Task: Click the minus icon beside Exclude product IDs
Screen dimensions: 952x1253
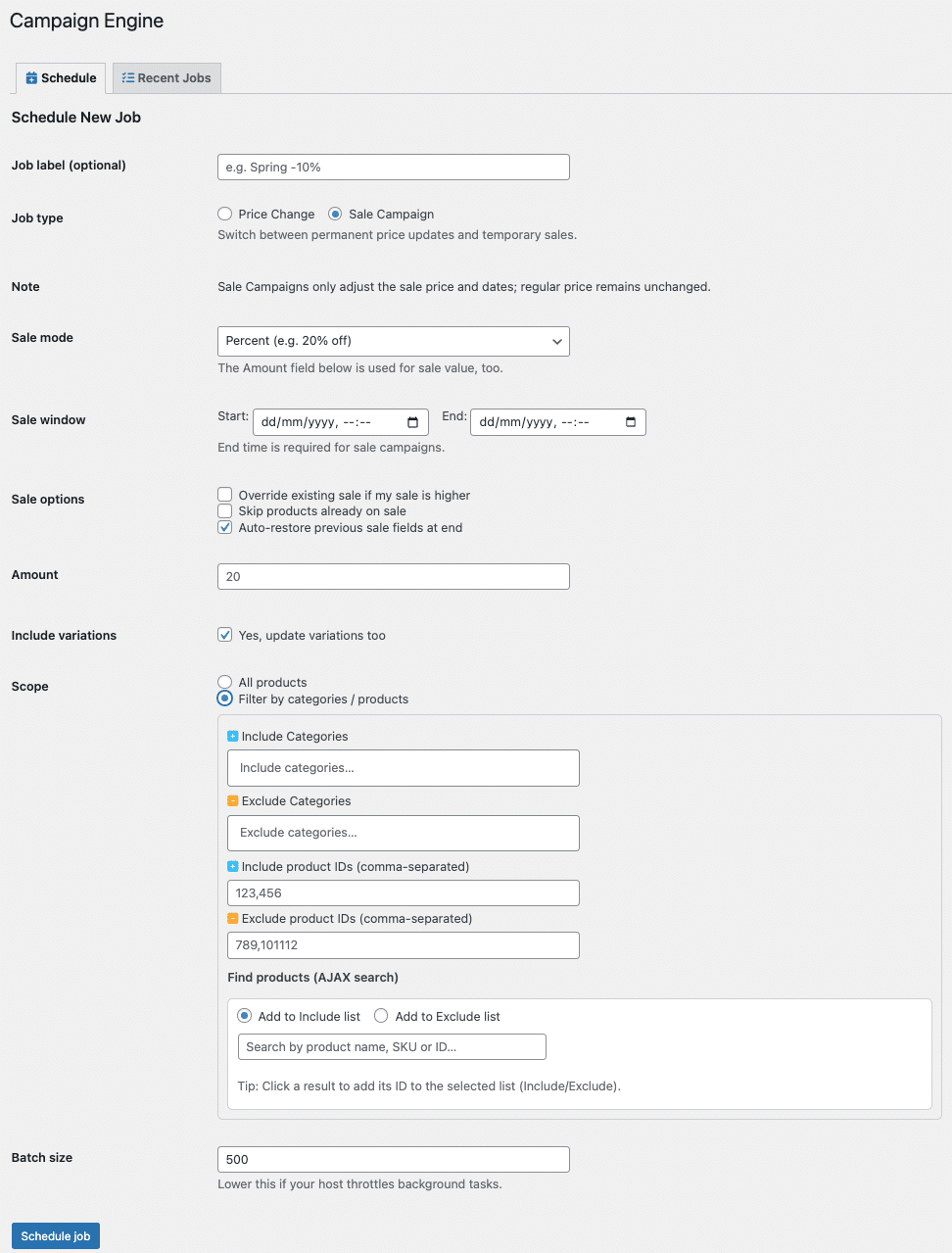Action: tap(233, 918)
